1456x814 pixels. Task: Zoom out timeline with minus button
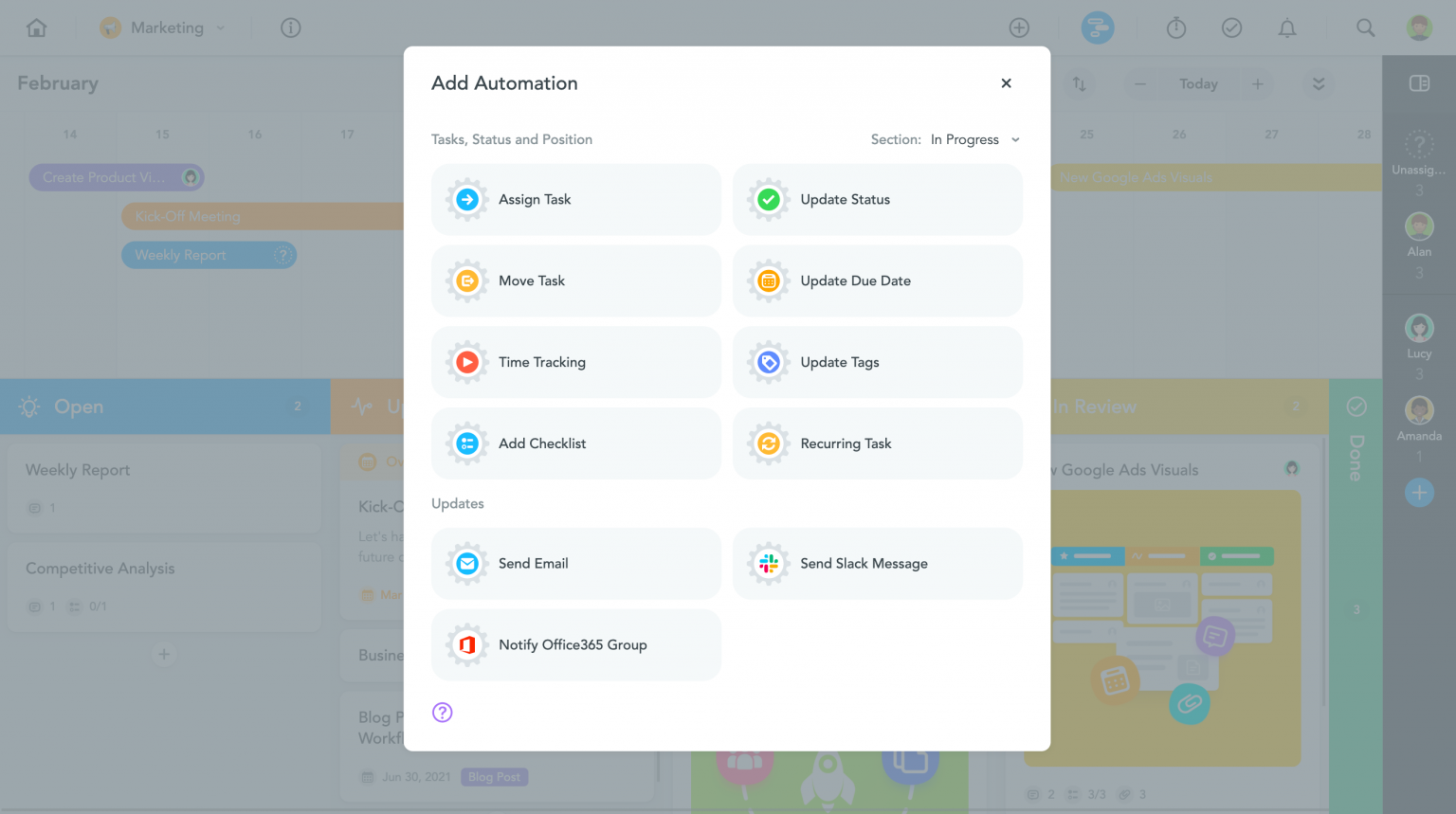[x=1140, y=83]
